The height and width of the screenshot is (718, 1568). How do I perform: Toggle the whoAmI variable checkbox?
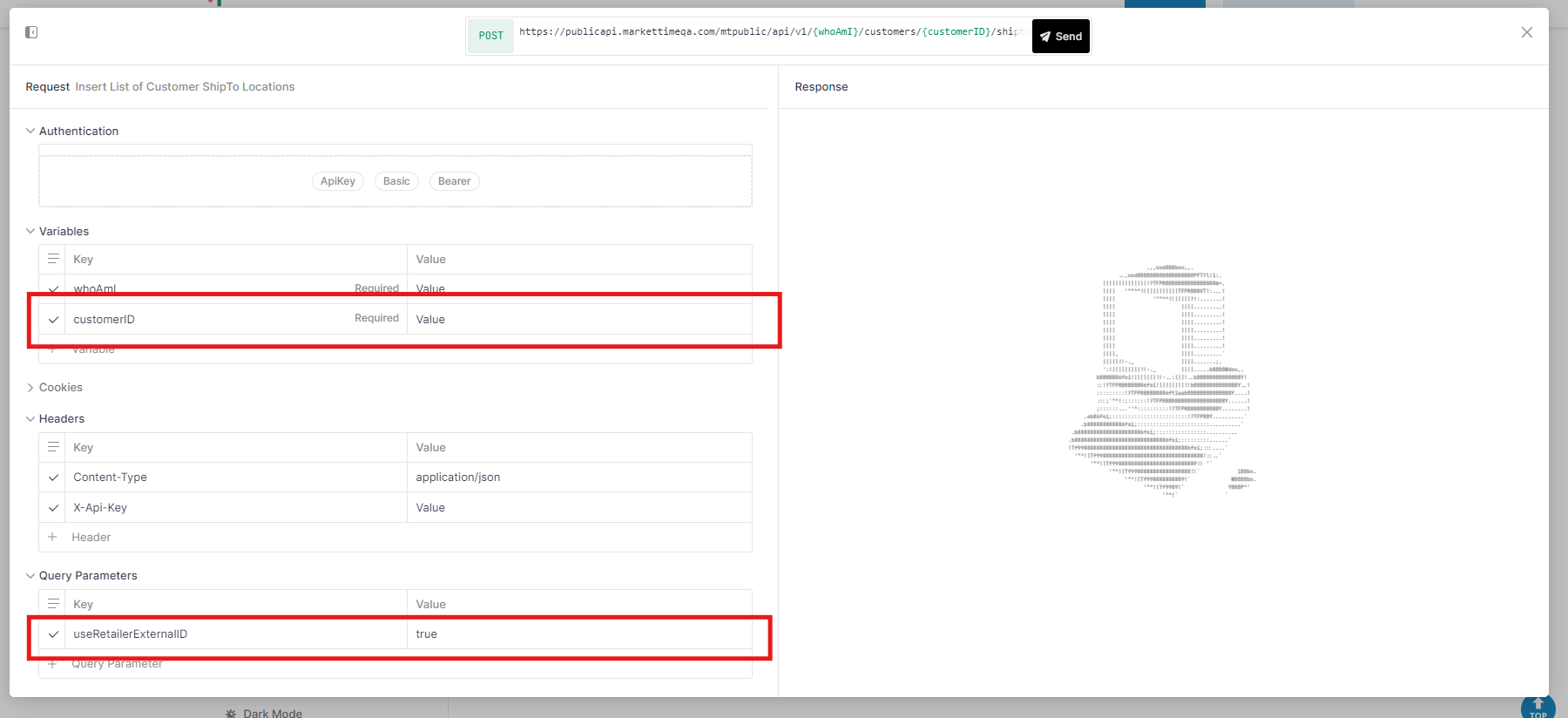point(53,288)
